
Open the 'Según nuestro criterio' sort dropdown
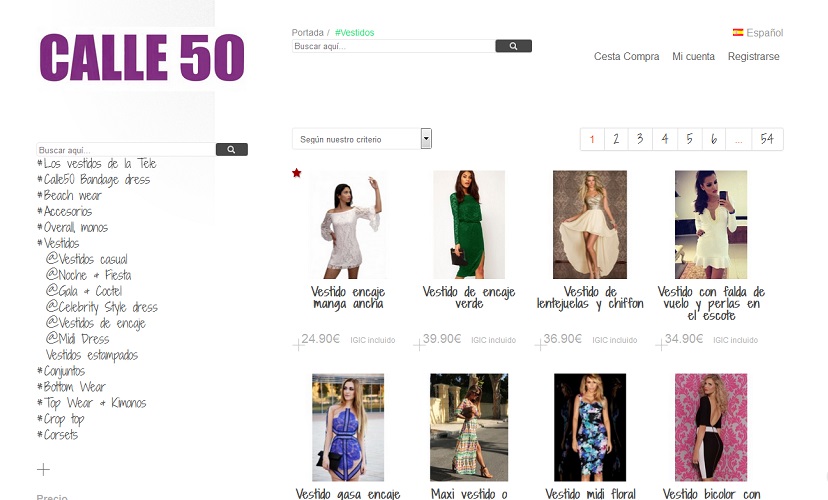pos(362,139)
